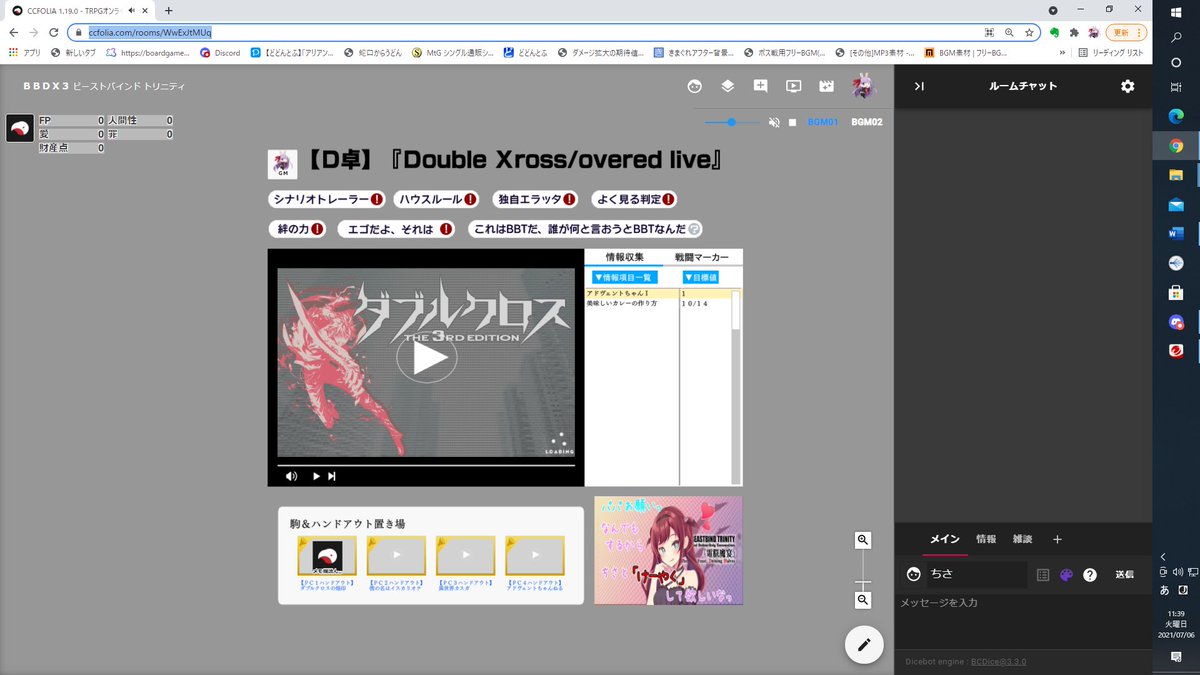Open the layers panel icon
The height and width of the screenshot is (675, 1200).
coord(728,86)
